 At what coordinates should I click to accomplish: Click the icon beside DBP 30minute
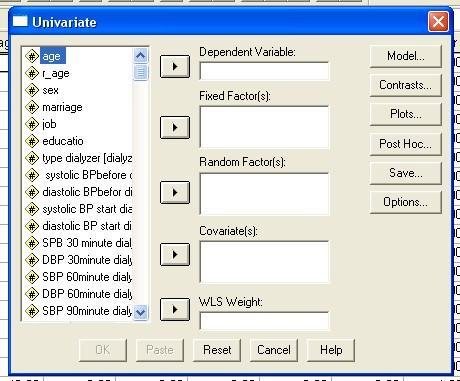coord(32,260)
